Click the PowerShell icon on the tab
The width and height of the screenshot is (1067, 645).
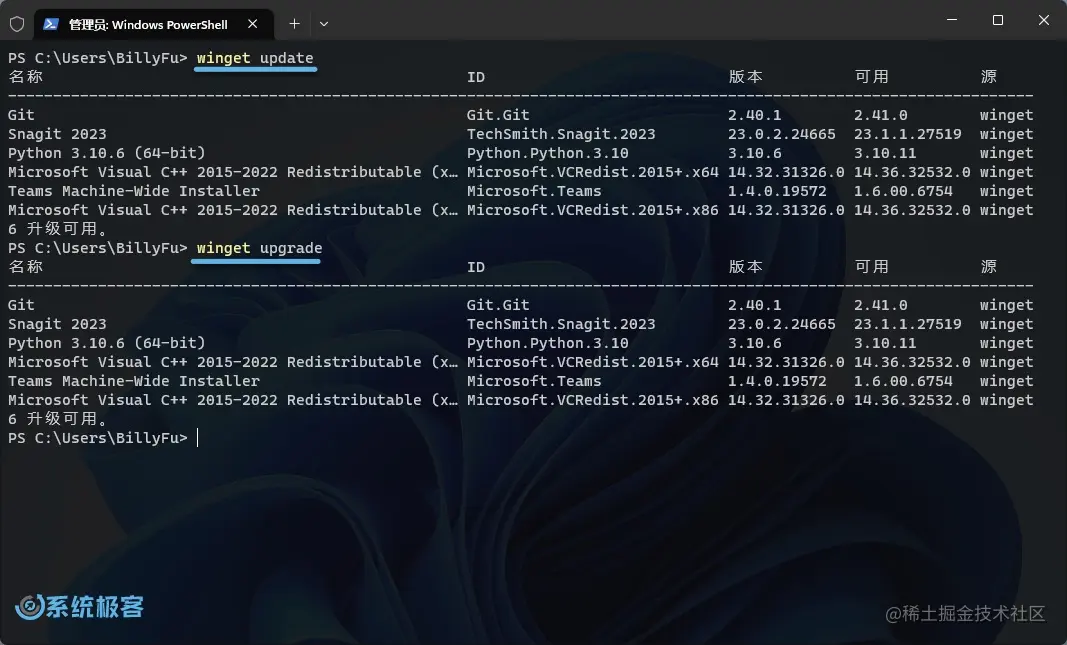coord(50,24)
